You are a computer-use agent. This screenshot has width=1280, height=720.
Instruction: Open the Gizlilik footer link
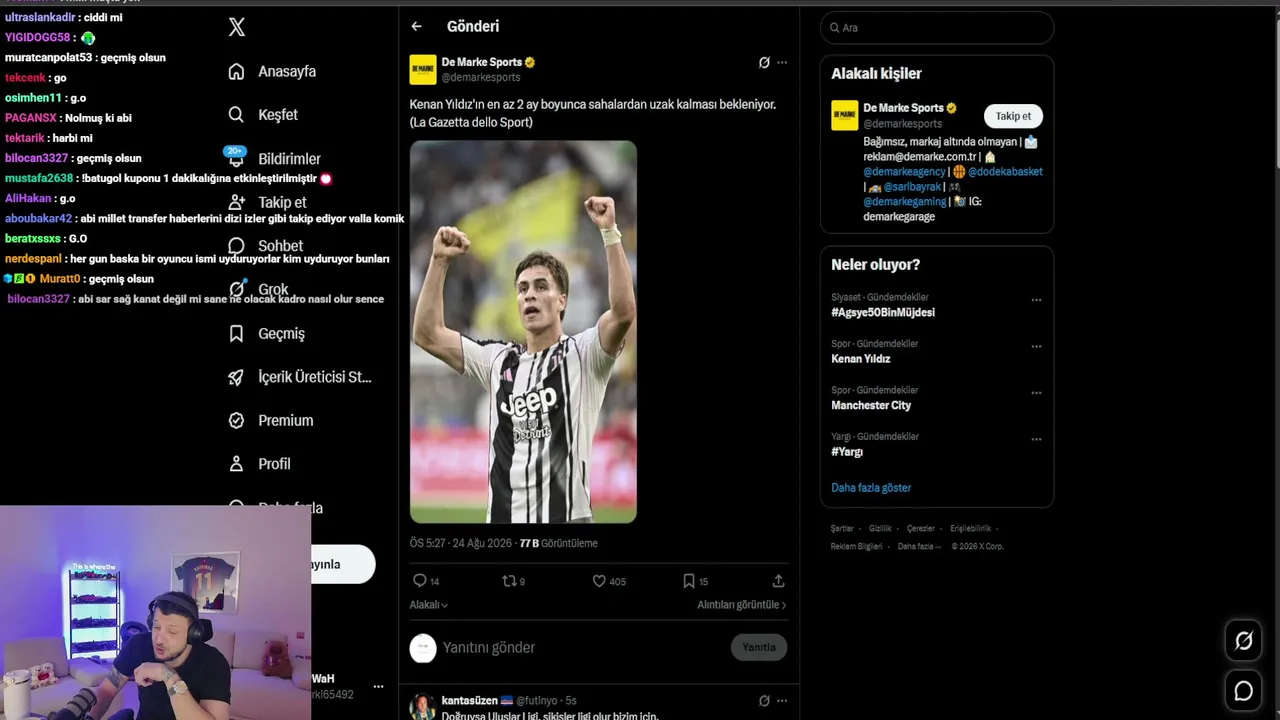tap(880, 529)
